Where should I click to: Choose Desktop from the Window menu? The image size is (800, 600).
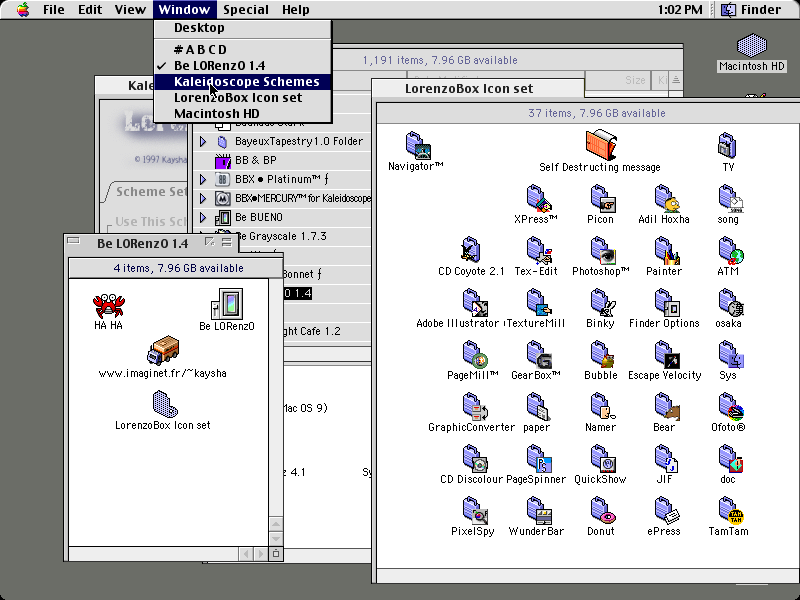pyautogui.click(x=243, y=28)
